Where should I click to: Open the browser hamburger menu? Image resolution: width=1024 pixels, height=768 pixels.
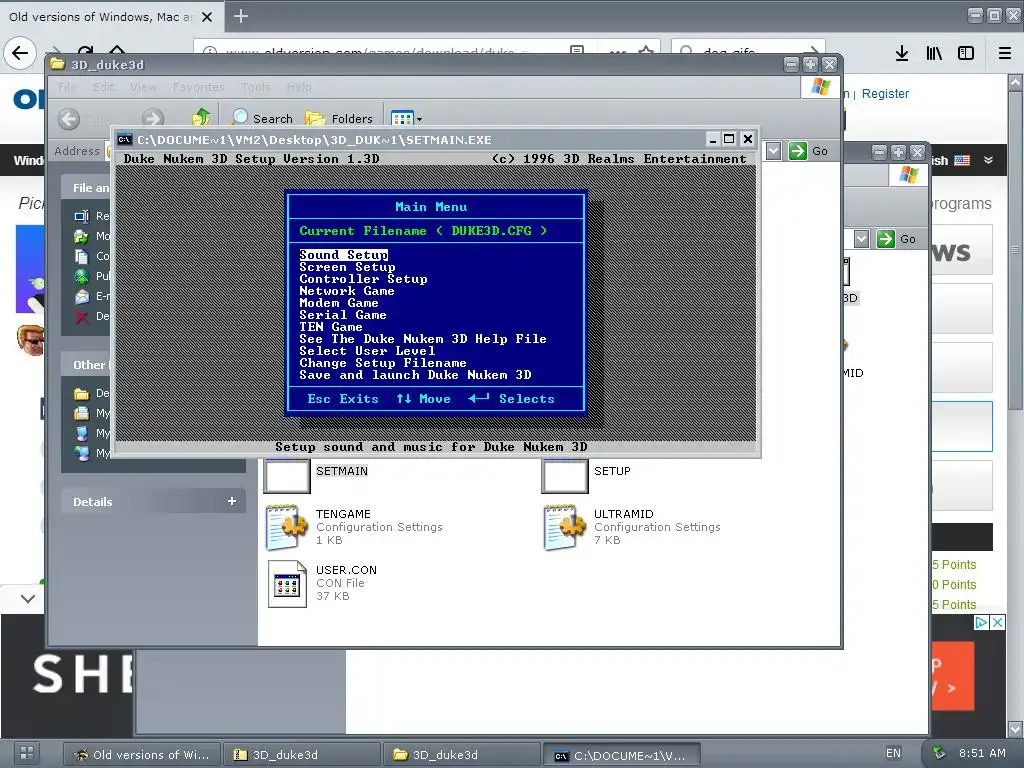pos(1005,53)
